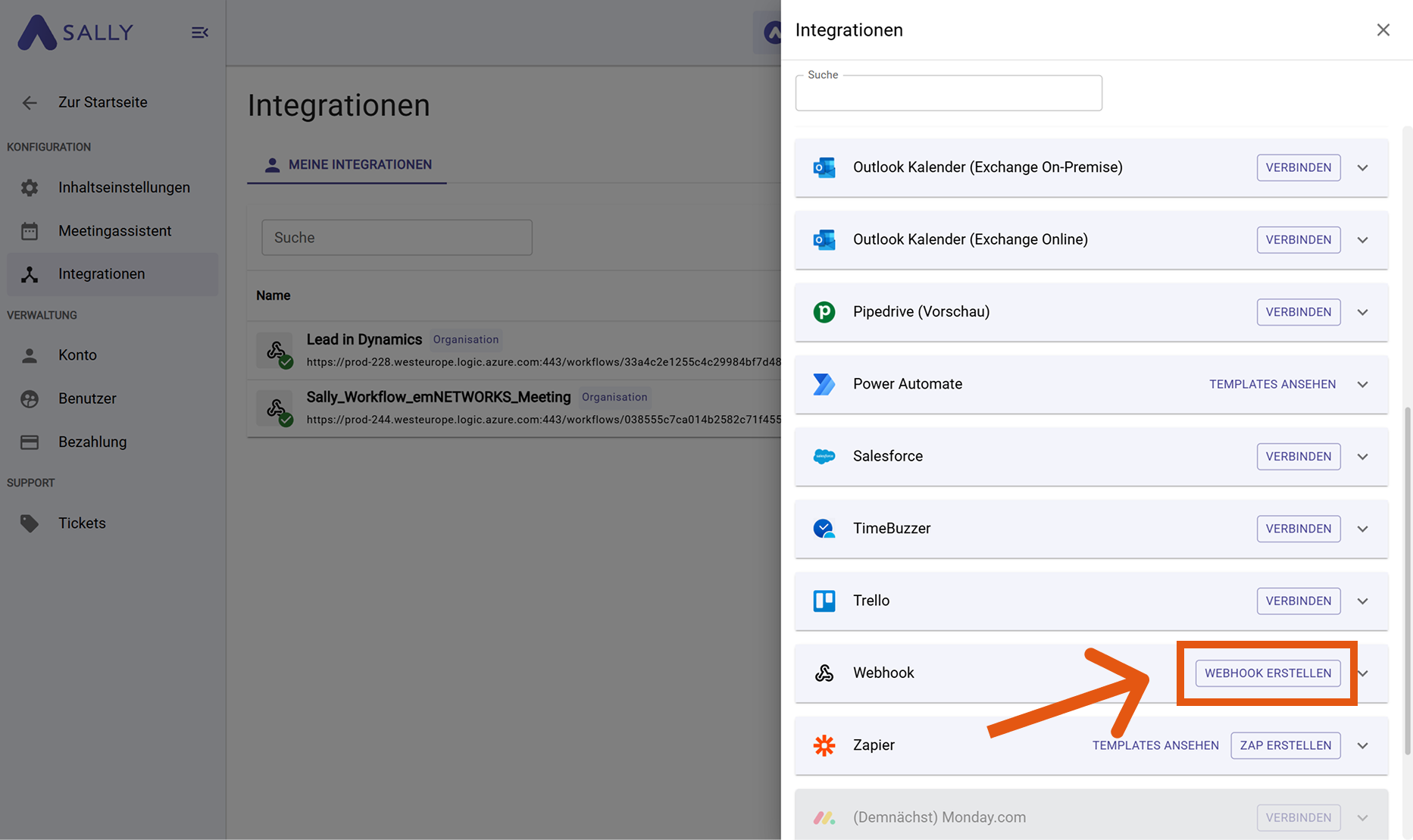
Task: Click Webhook erstellen button
Action: pyautogui.click(x=1268, y=673)
